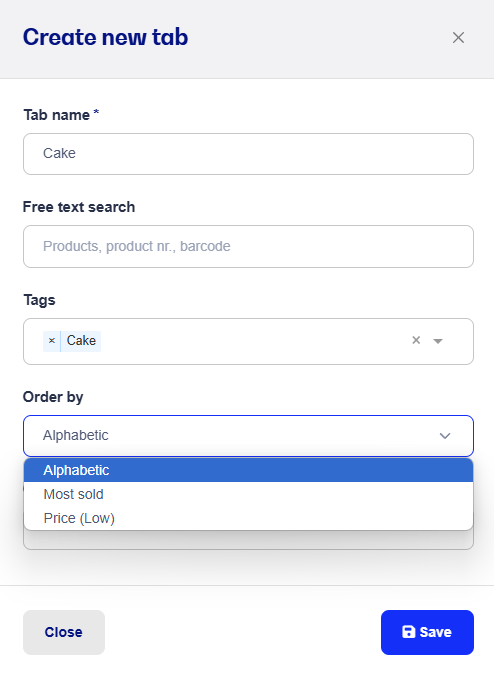Save the new tab

tap(427, 632)
